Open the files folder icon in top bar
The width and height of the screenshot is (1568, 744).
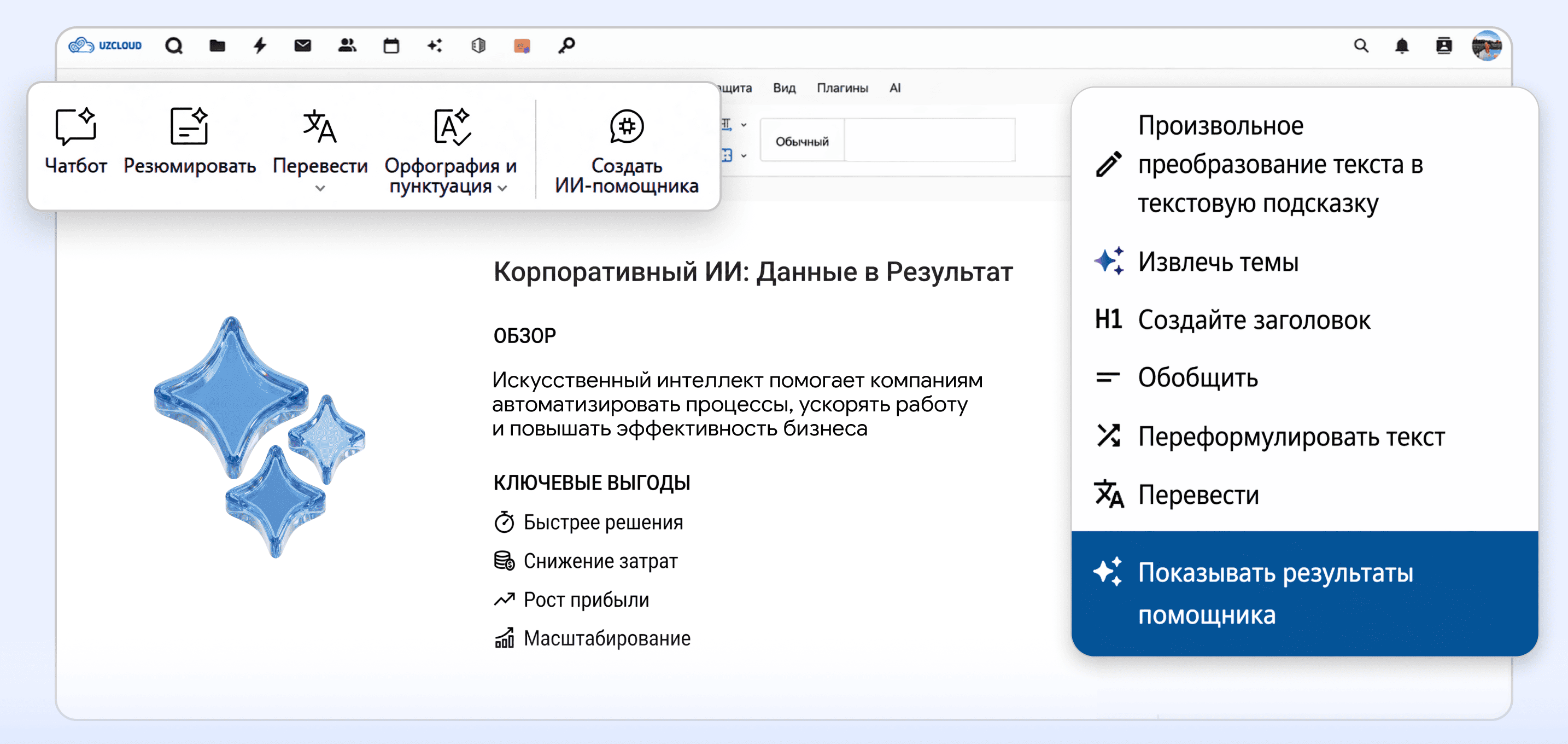click(x=217, y=45)
